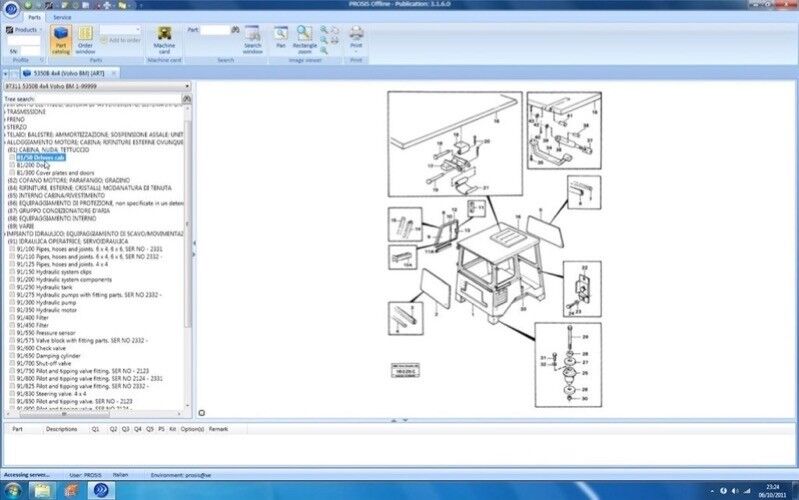Click the binoculars part search icon

234,30
